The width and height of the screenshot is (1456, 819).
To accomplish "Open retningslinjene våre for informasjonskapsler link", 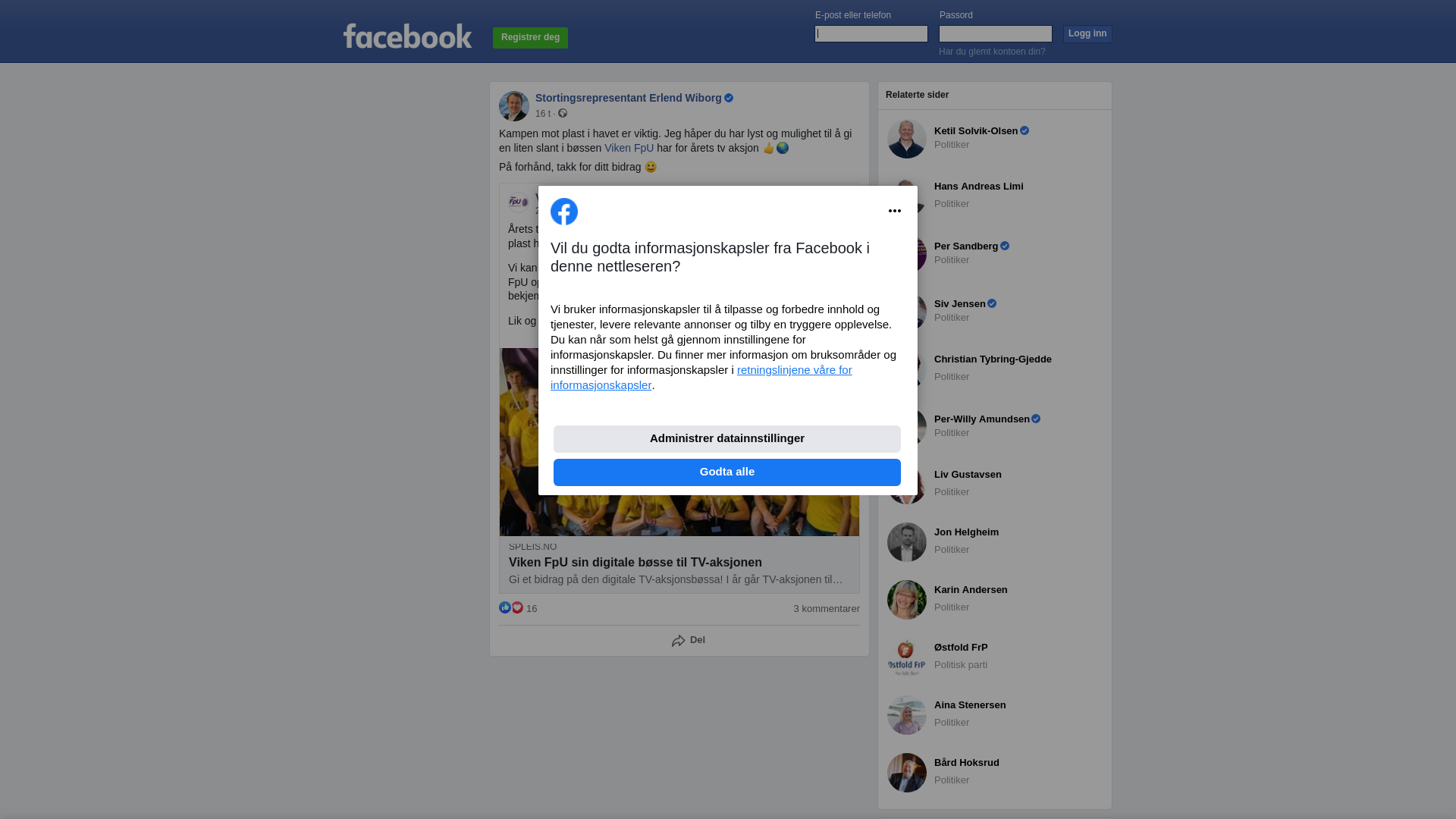I will [x=701, y=377].
